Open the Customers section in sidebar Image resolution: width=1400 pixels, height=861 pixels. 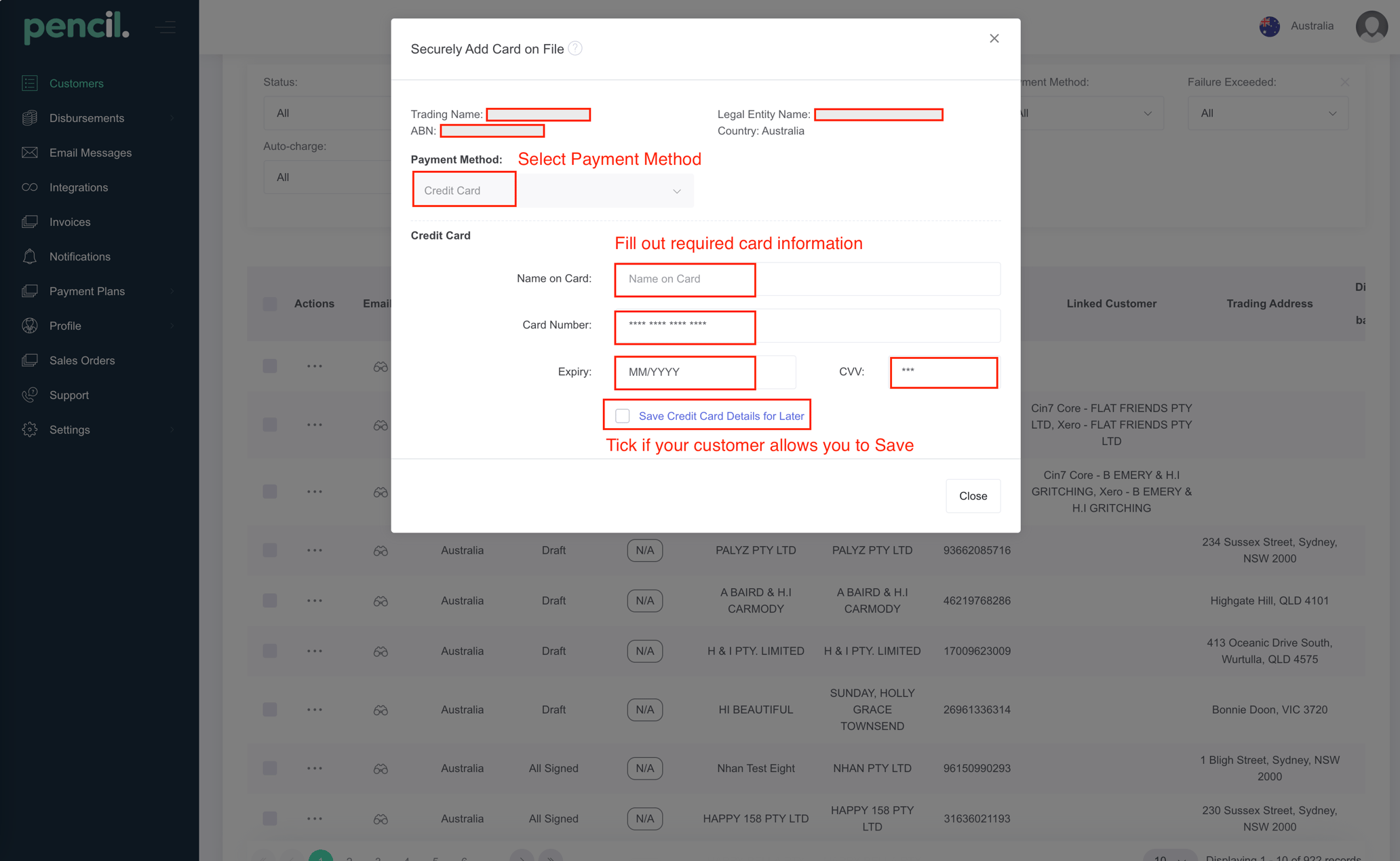pyautogui.click(x=76, y=83)
